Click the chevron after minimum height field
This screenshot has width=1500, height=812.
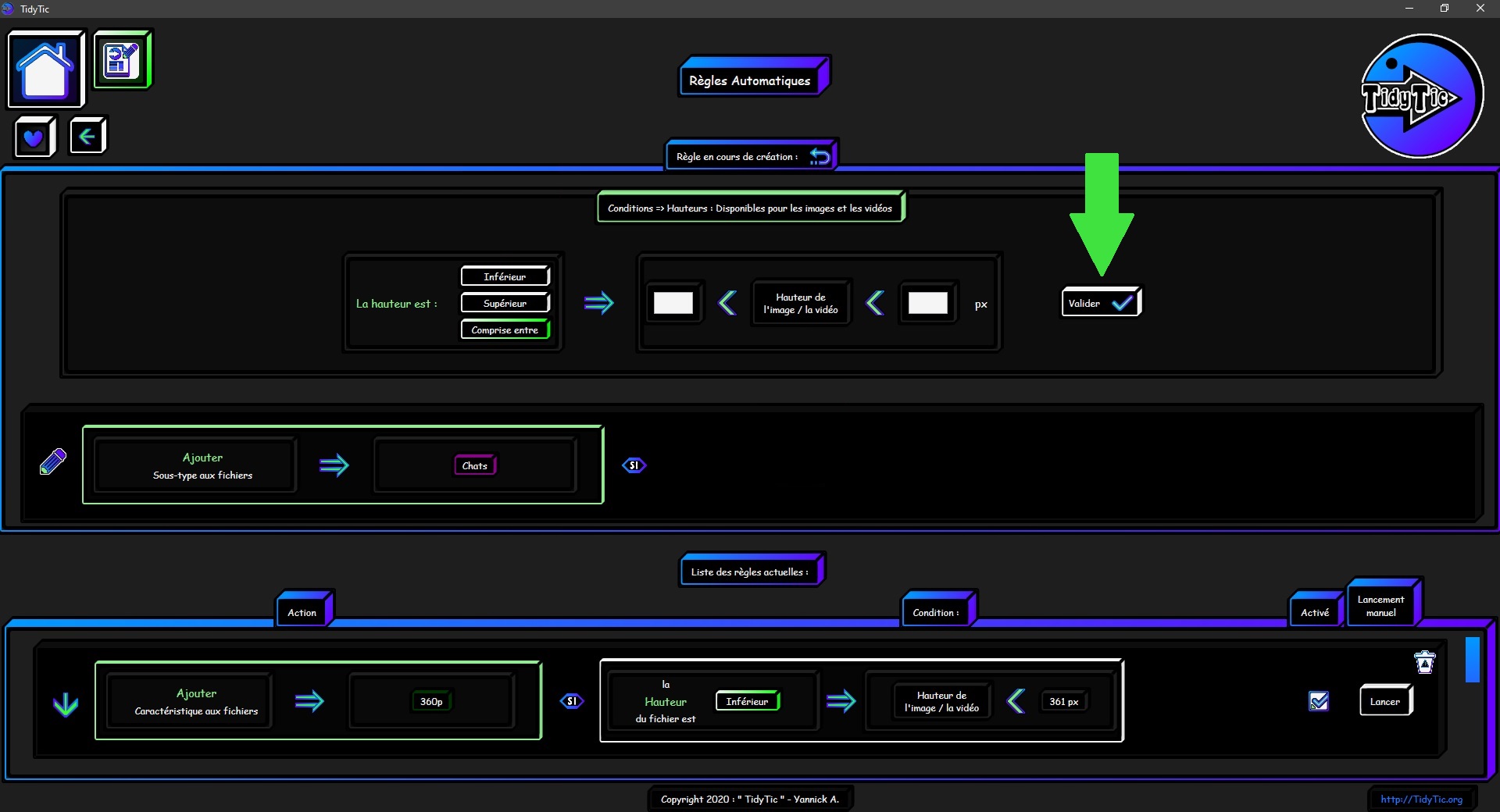click(727, 303)
